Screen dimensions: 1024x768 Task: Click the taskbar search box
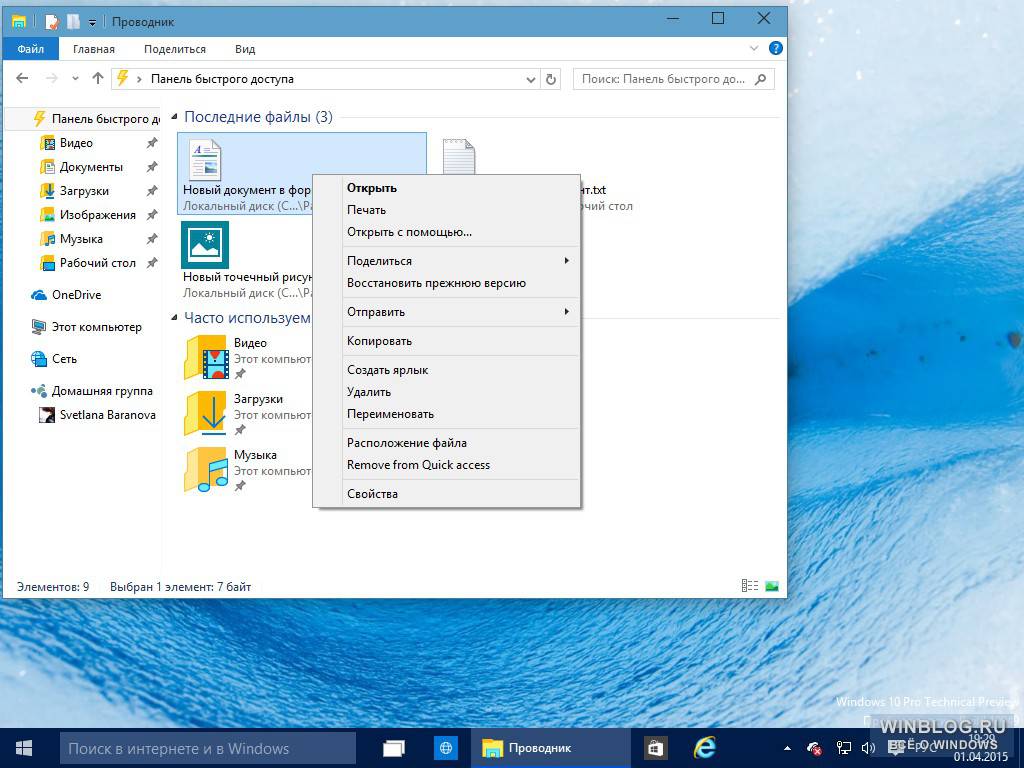click(208, 748)
